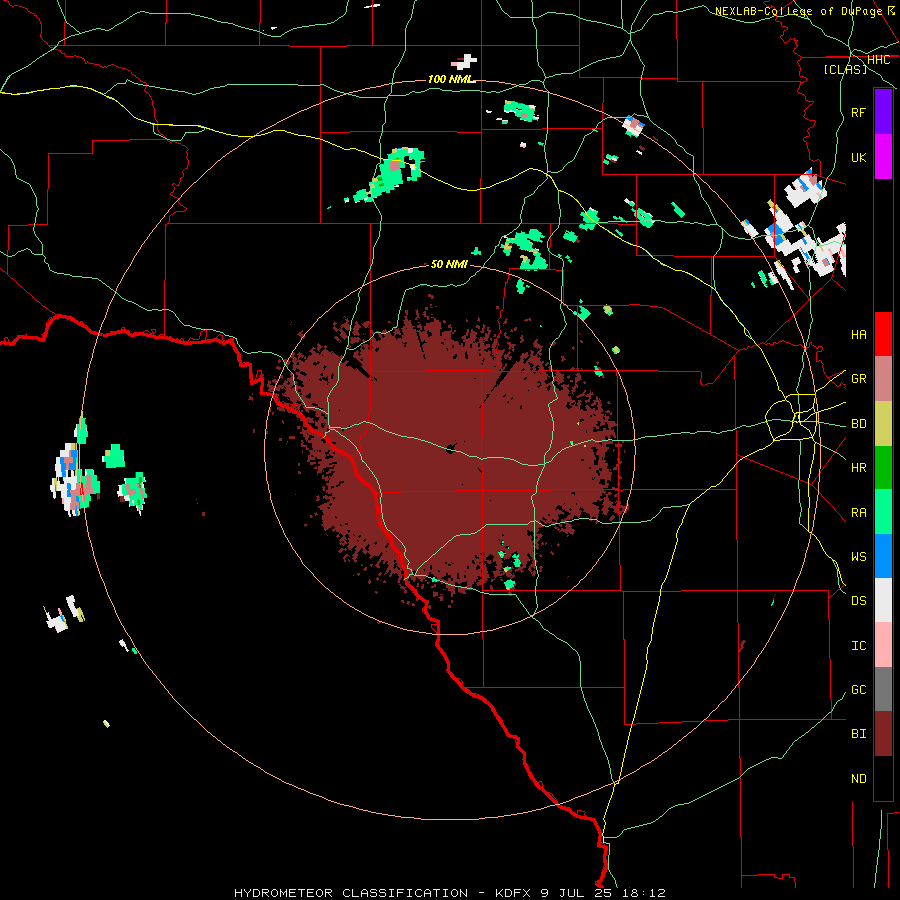Click the NEXLAB-College of DuPage credit text
The width and height of the screenshot is (900, 900).
[x=798, y=11]
